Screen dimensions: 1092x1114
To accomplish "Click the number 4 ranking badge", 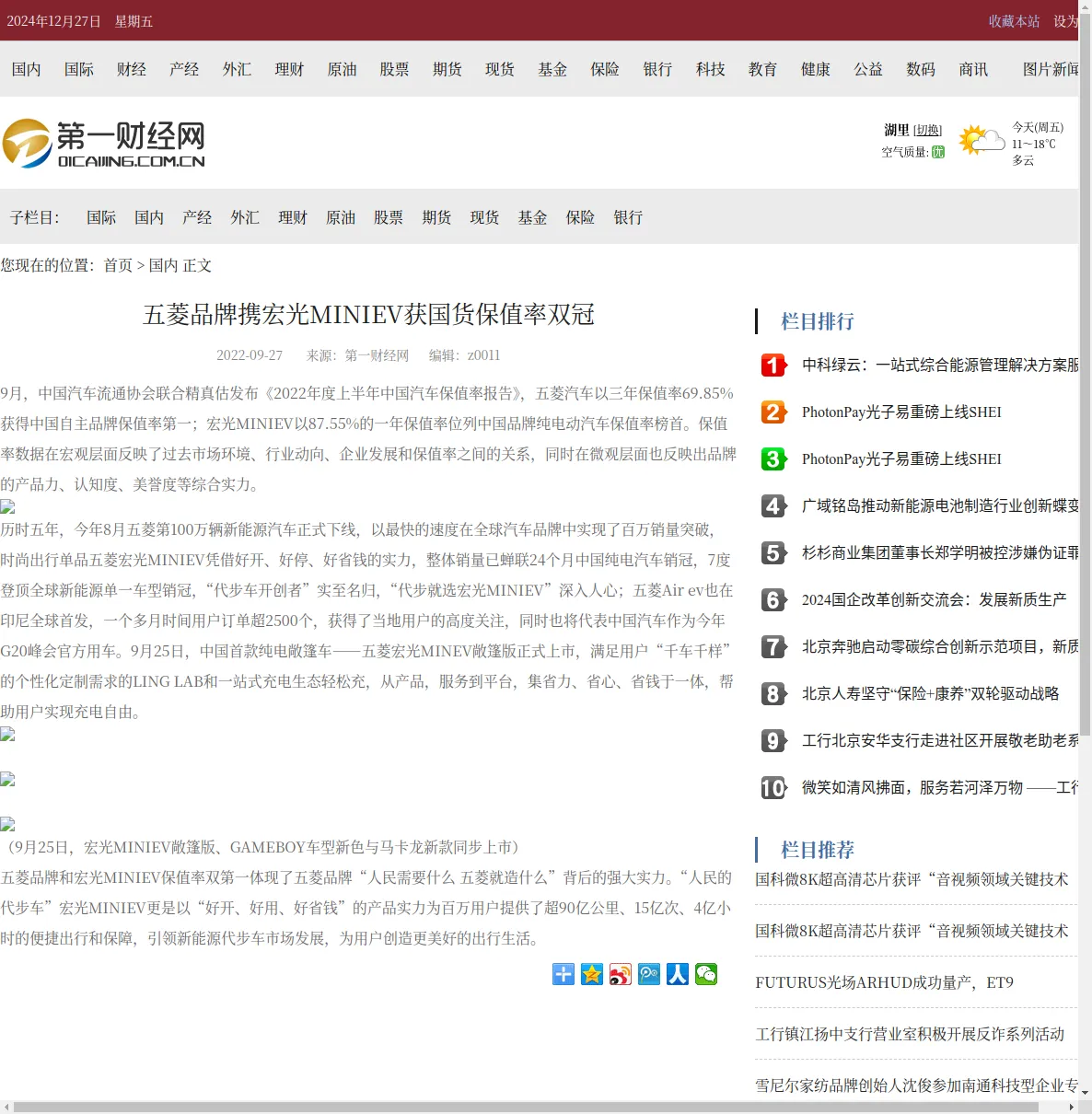I will pyautogui.click(x=773, y=506).
